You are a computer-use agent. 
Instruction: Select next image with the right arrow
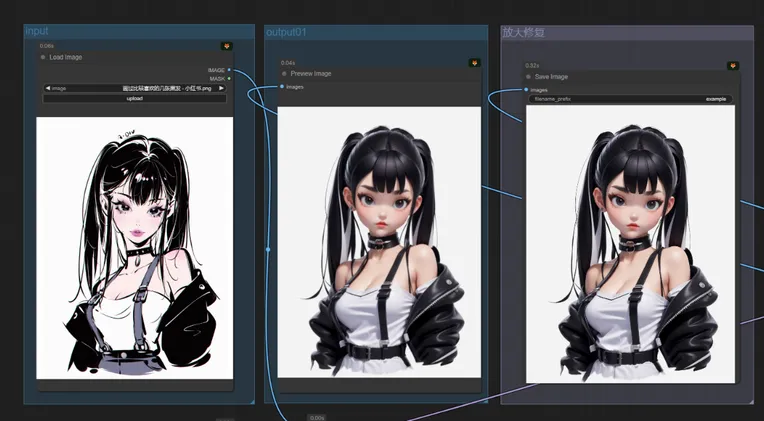221,88
